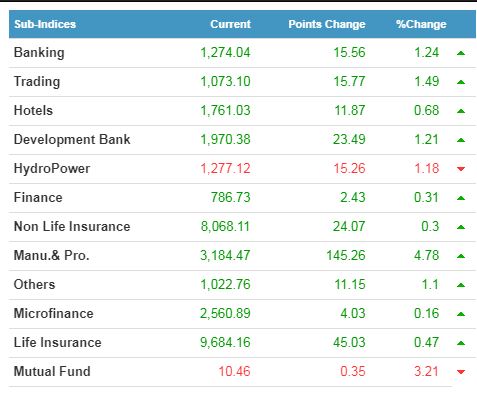Click Banking current value 1,274.04
The width and height of the screenshot is (477, 393).
click(225, 53)
